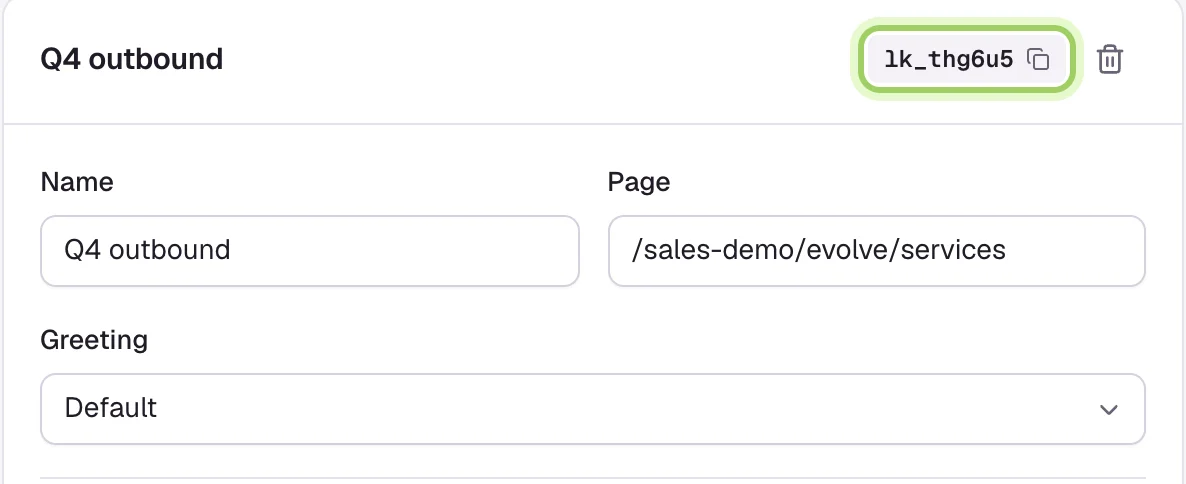Viewport: 1186px width, 484px height.
Task: Select the Default value in Greeting
Action: [x=110, y=408]
